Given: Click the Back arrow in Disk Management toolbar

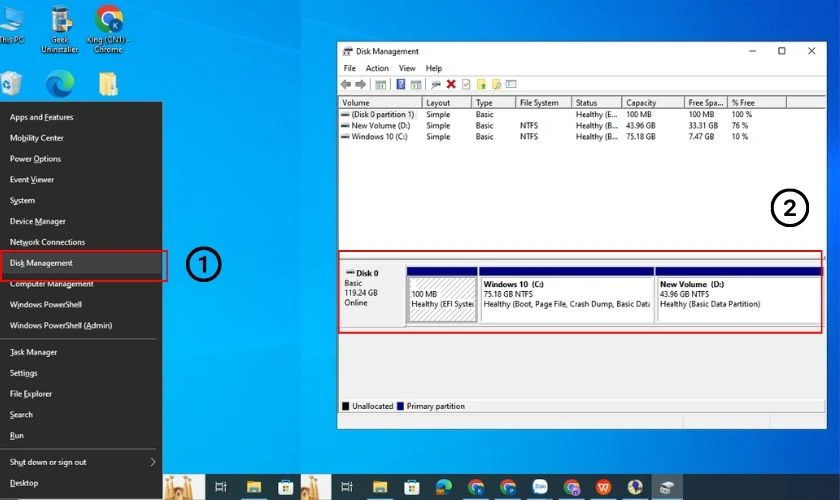Looking at the screenshot, I should click(346, 84).
